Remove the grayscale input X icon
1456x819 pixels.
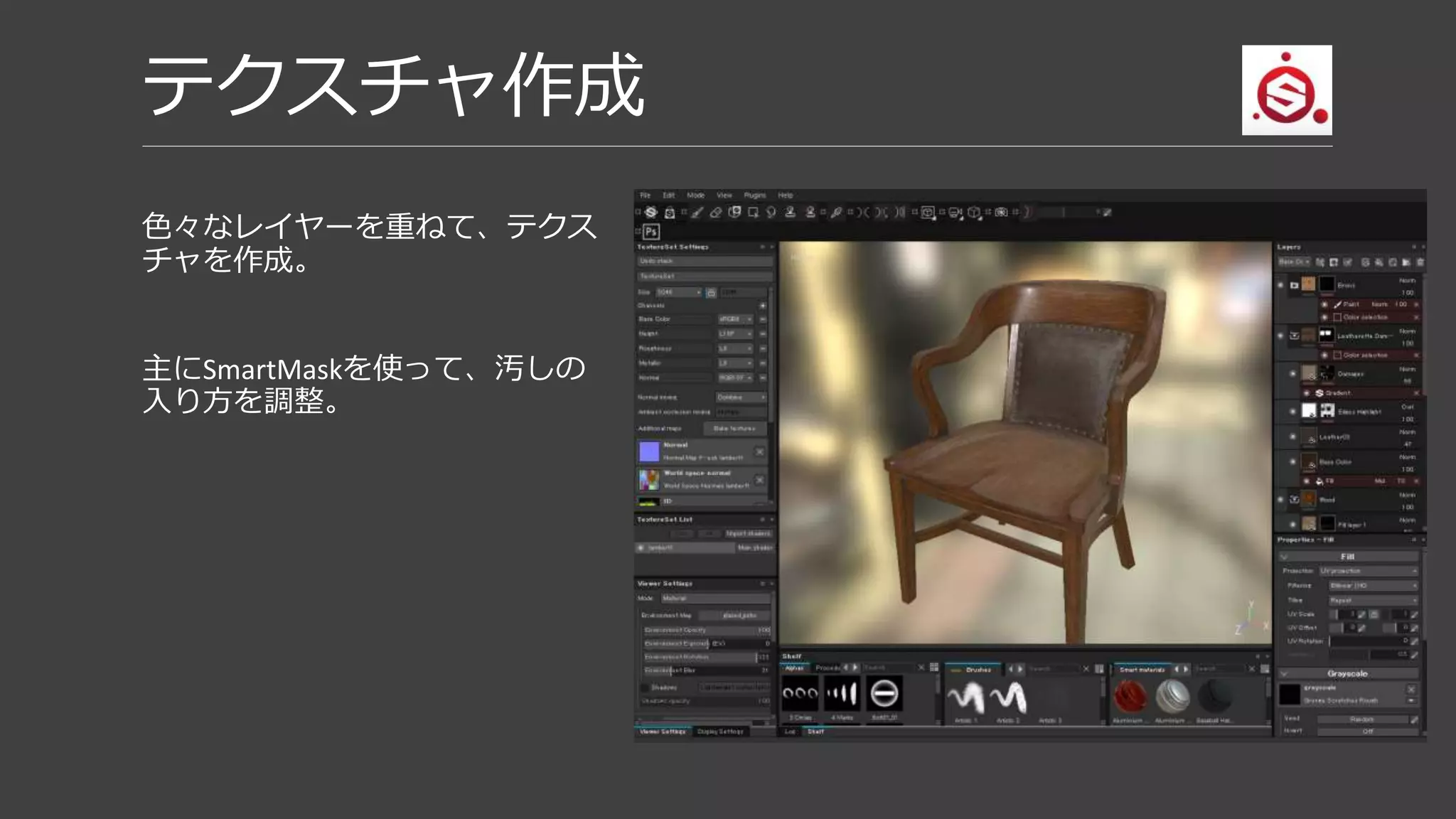pyautogui.click(x=1411, y=689)
